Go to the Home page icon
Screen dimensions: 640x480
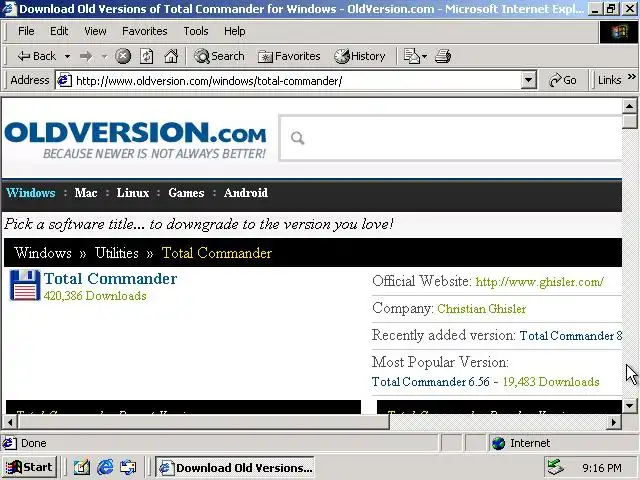171,56
